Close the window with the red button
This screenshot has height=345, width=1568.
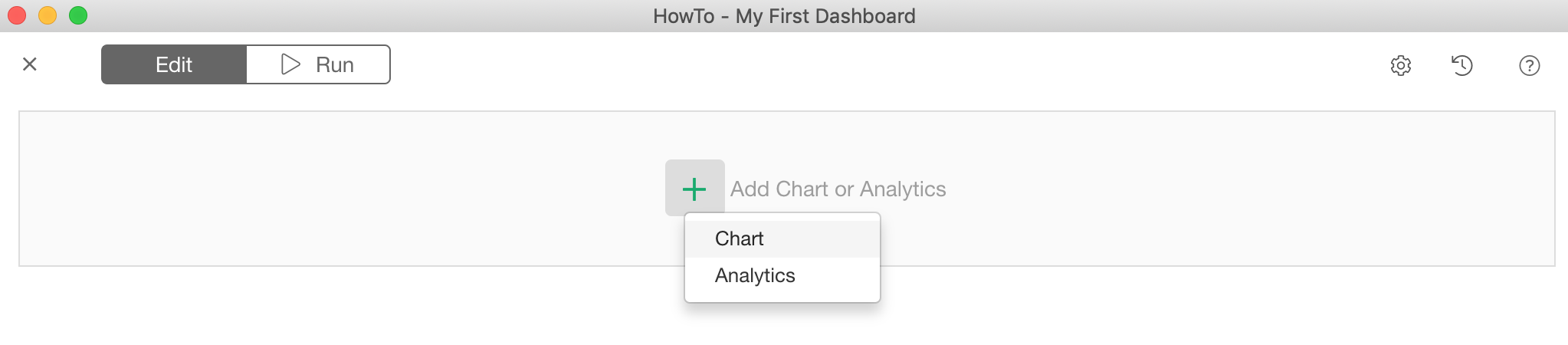[17, 15]
